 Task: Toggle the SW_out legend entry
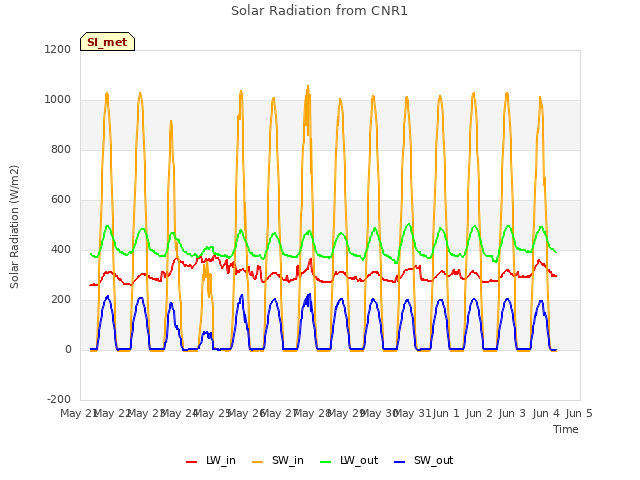424,461
